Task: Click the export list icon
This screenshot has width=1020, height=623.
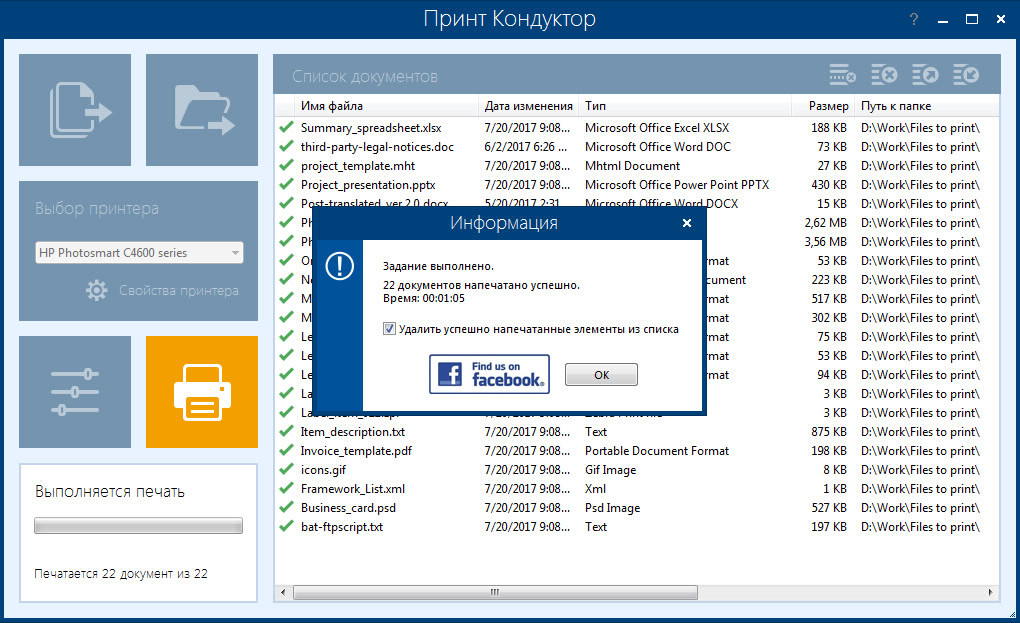Action: (x=925, y=75)
